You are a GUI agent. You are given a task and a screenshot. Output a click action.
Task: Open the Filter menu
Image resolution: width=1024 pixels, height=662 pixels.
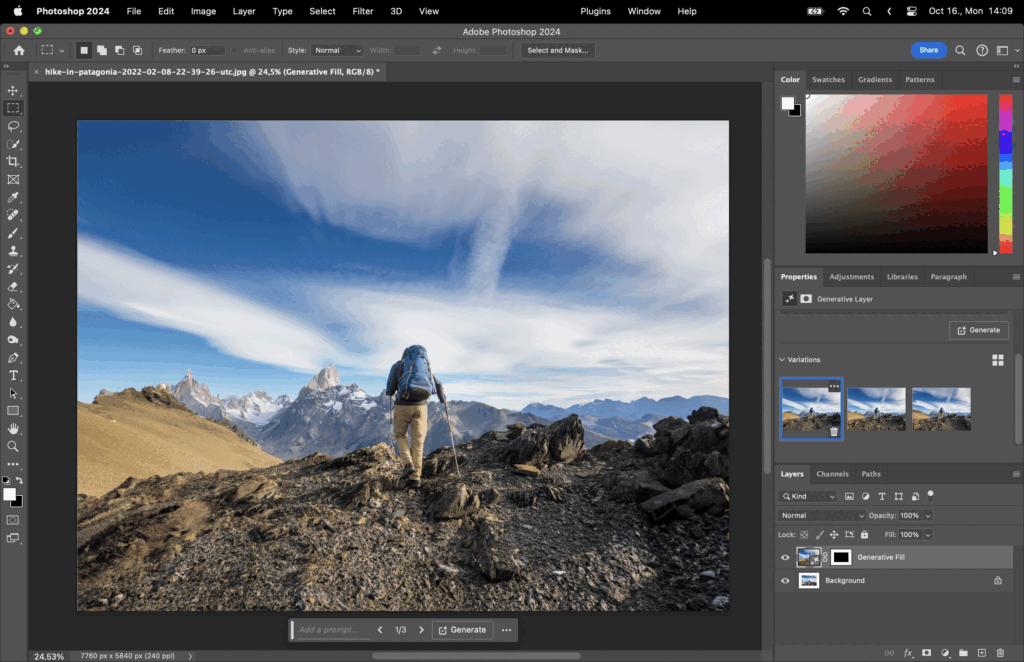[x=362, y=11]
